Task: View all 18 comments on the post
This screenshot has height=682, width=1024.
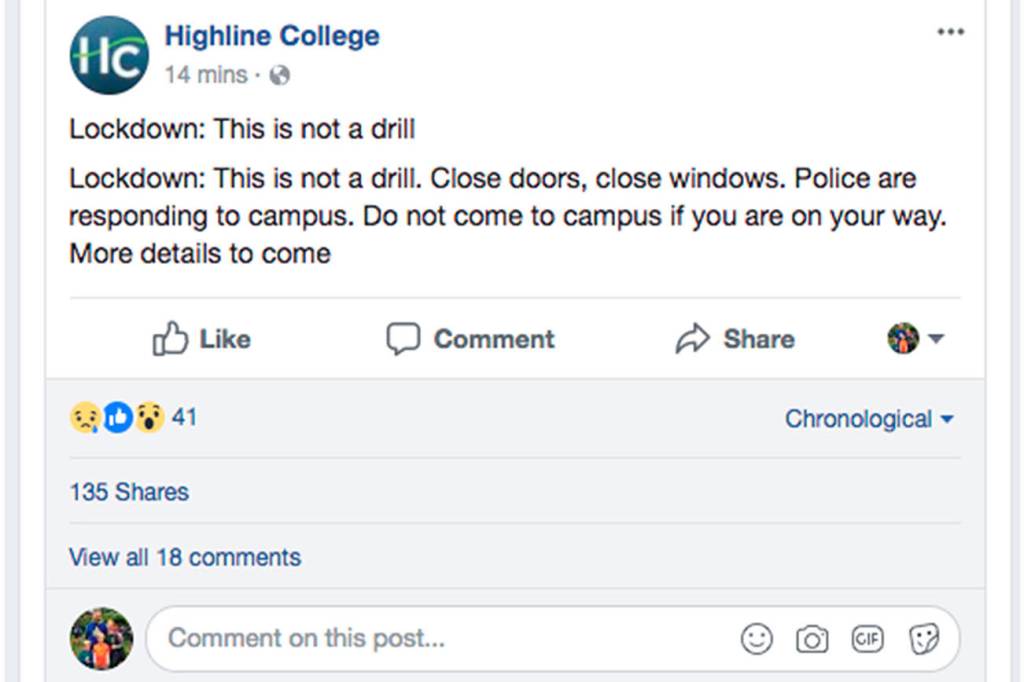Action: click(184, 557)
